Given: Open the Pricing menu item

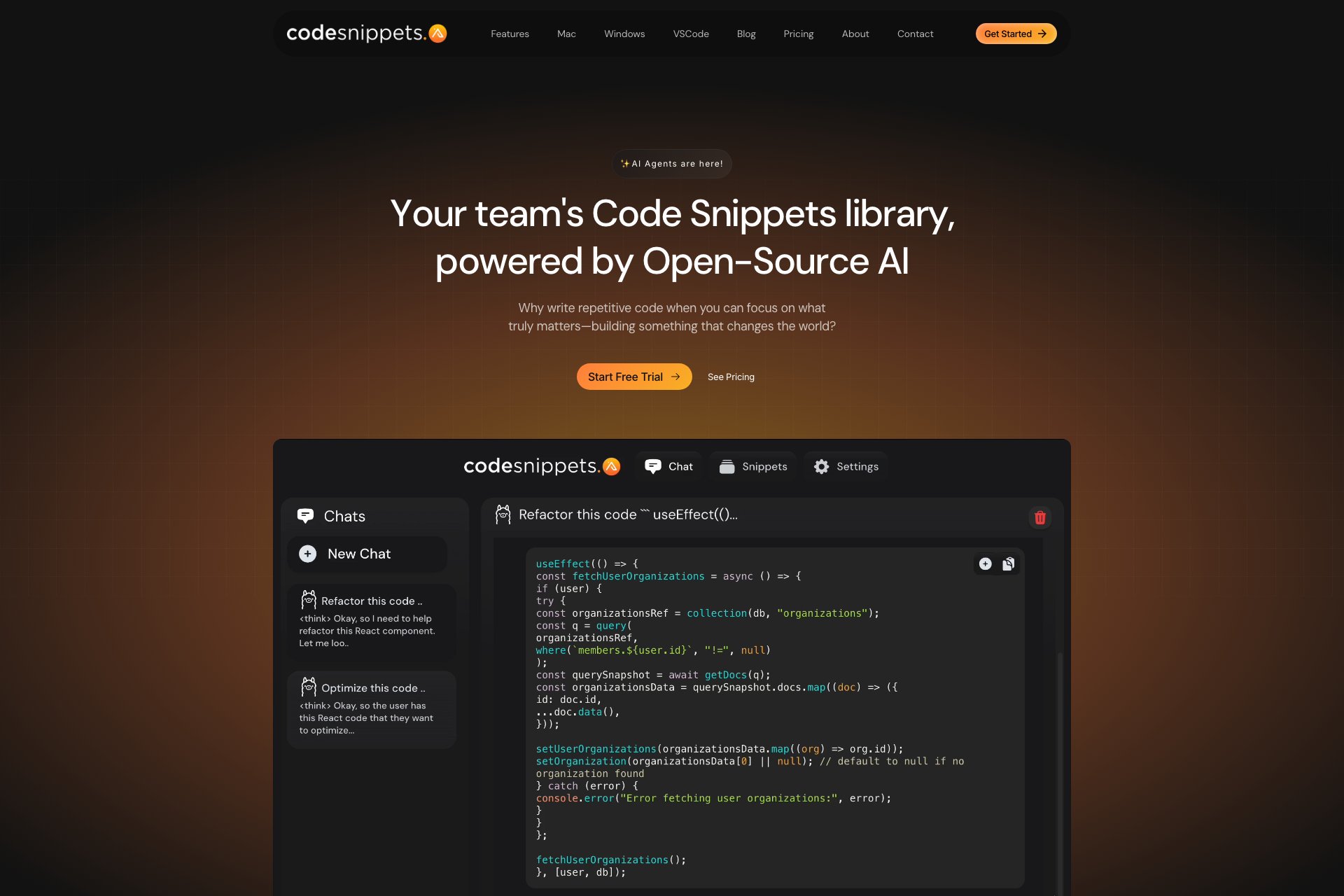Looking at the screenshot, I should (799, 34).
